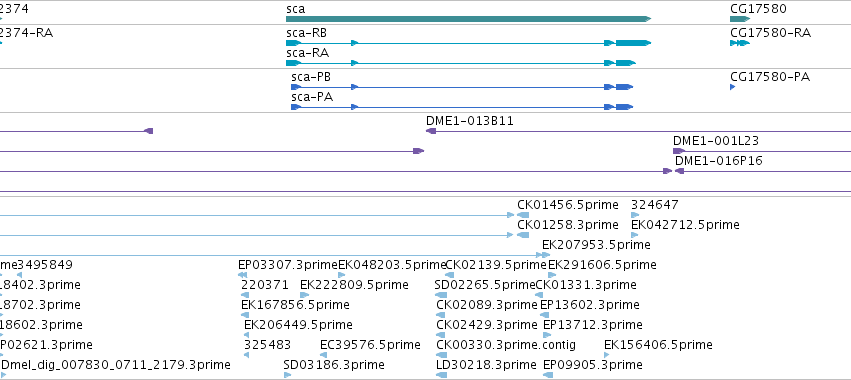The image size is (851, 380).
Task: Select CK01456.5prime EST label
Action: [x=568, y=205]
